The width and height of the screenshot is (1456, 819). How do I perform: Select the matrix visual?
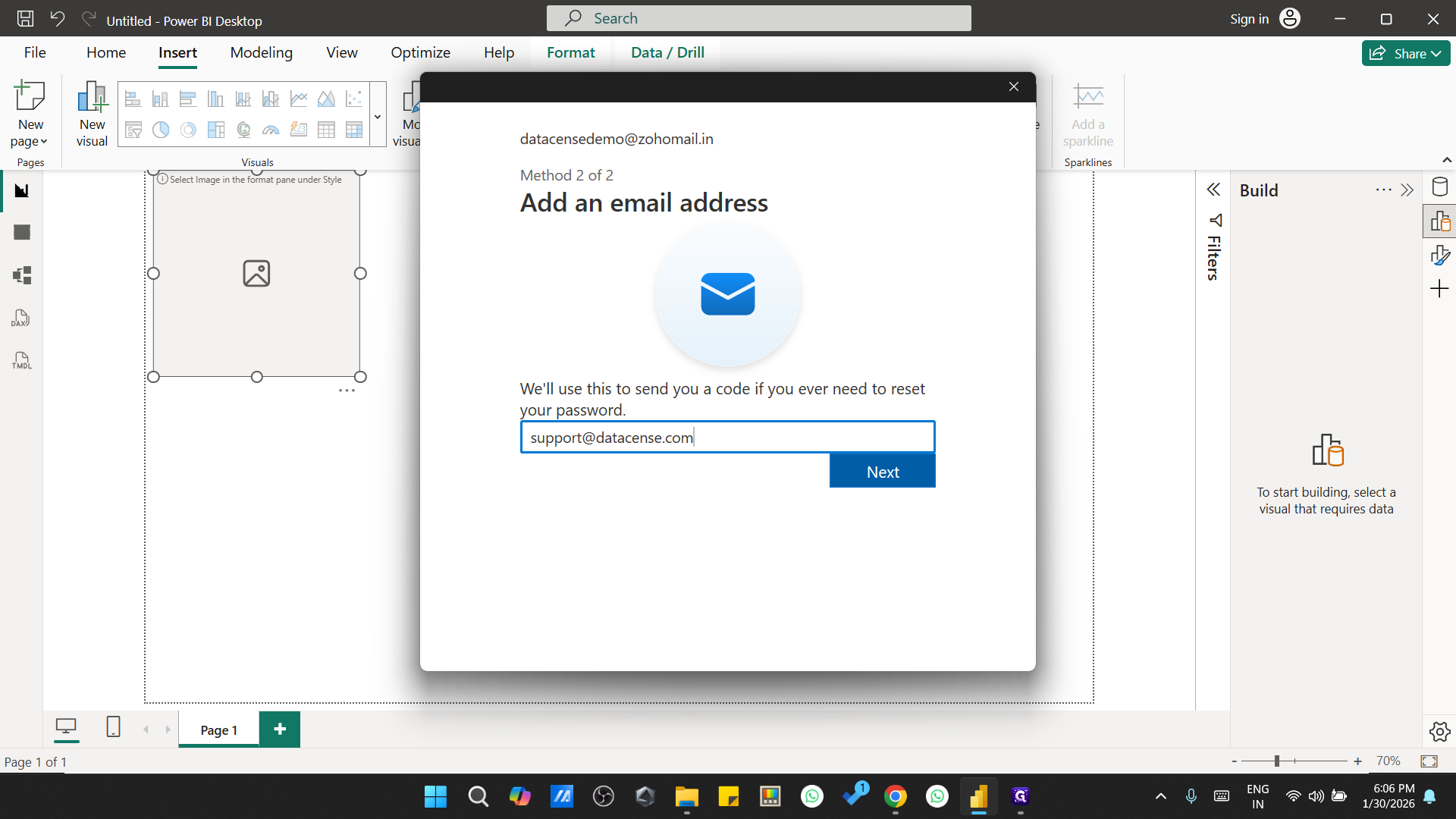[353, 130]
